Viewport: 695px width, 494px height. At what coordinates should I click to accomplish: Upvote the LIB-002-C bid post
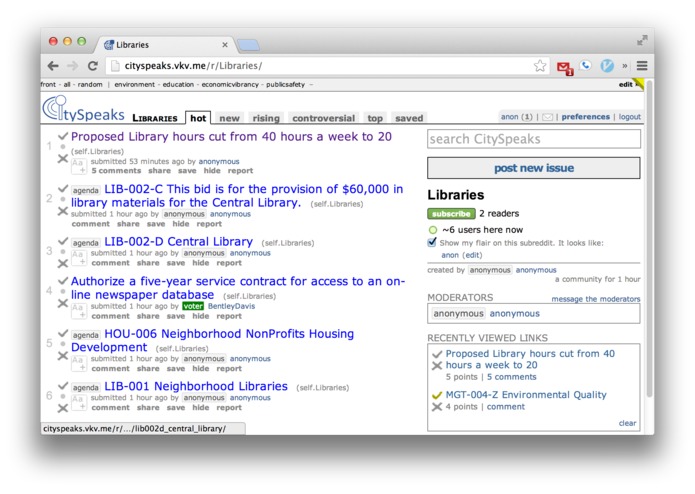click(x=63, y=189)
